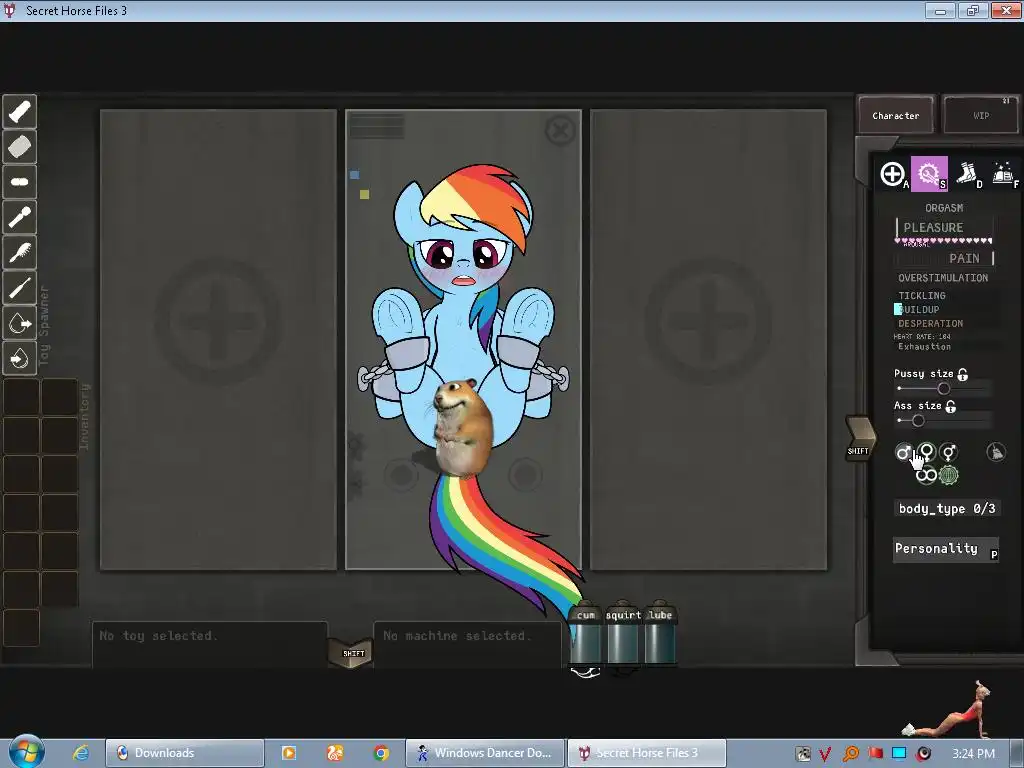Screen dimensions: 1024x768
Task: Click the yellow square in the center panel
Action: (364, 194)
